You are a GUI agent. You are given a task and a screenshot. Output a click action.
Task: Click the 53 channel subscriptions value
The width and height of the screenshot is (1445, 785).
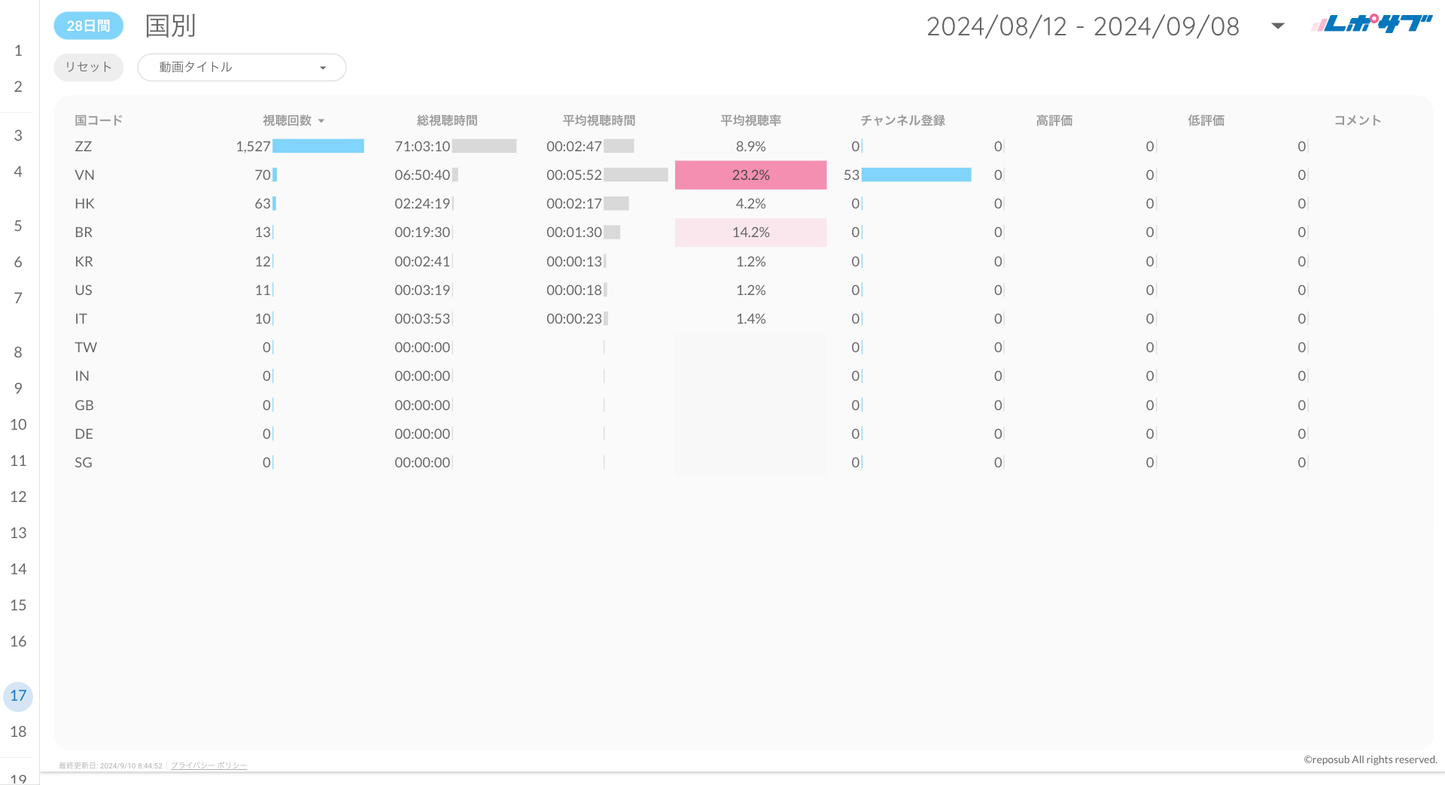pyautogui.click(x=851, y=175)
